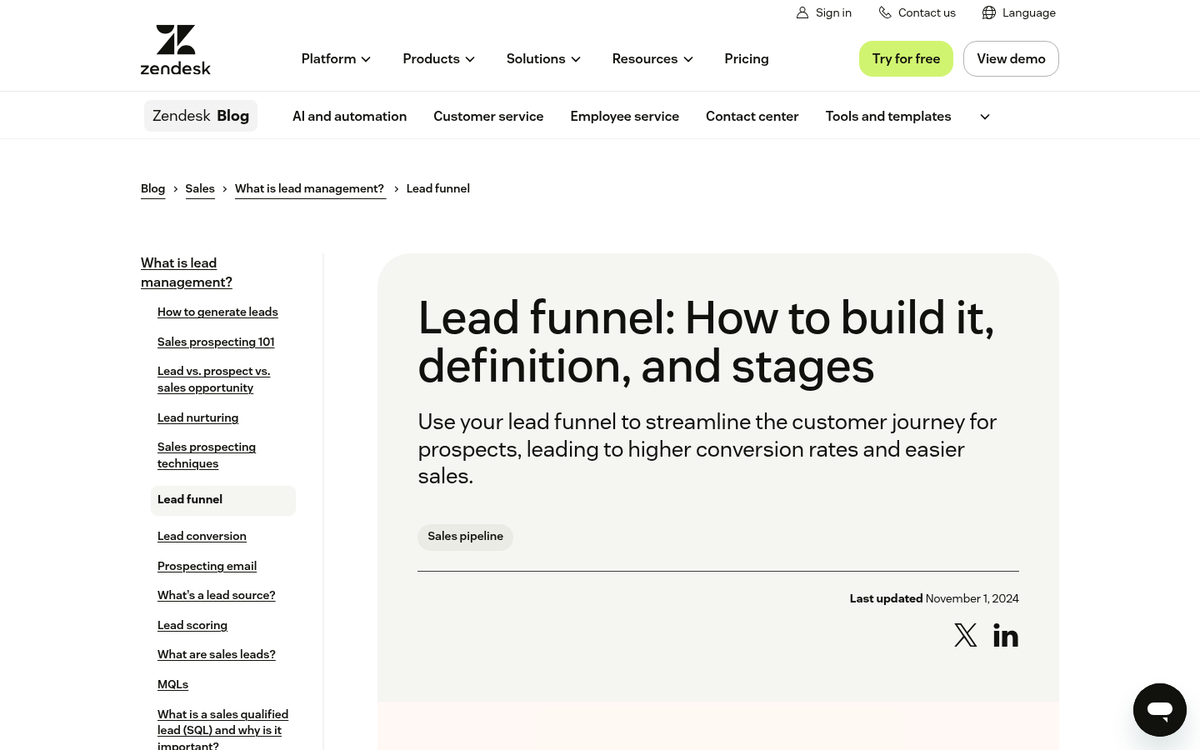Expand the Resources dropdown
This screenshot has height=750, width=1200.
[651, 59]
